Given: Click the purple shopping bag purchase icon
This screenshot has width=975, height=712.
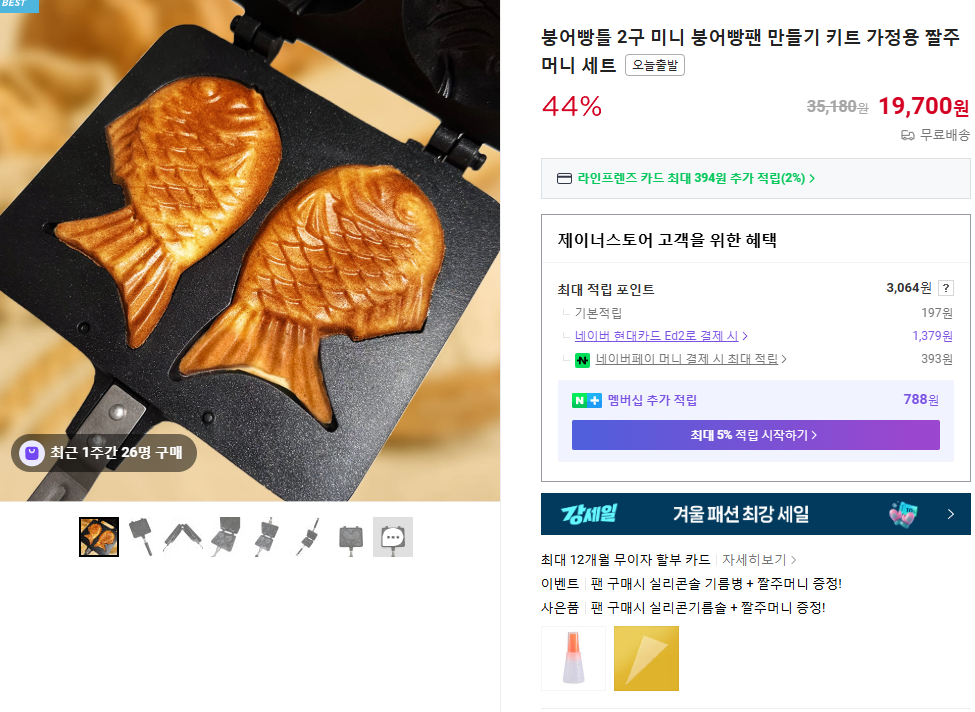Looking at the screenshot, I should click(x=32, y=453).
